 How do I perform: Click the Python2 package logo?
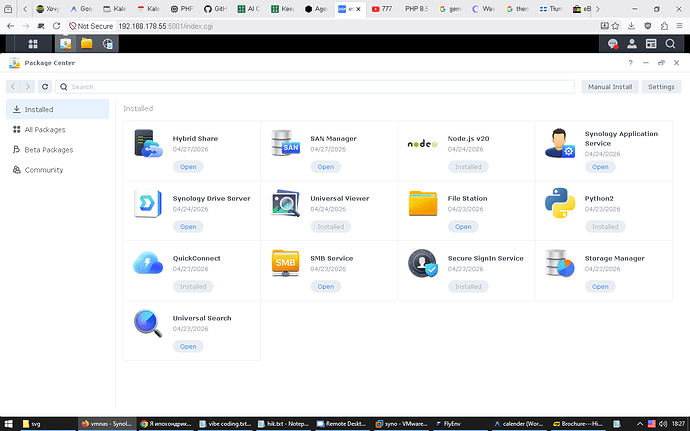click(x=560, y=203)
